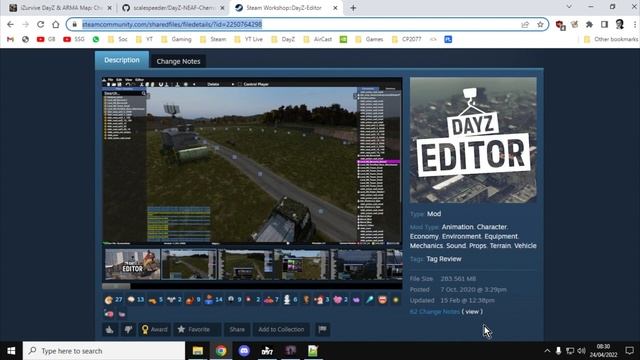640x360 pixels.
Task: Open the 62 Change Notes link
Action: click(434, 311)
